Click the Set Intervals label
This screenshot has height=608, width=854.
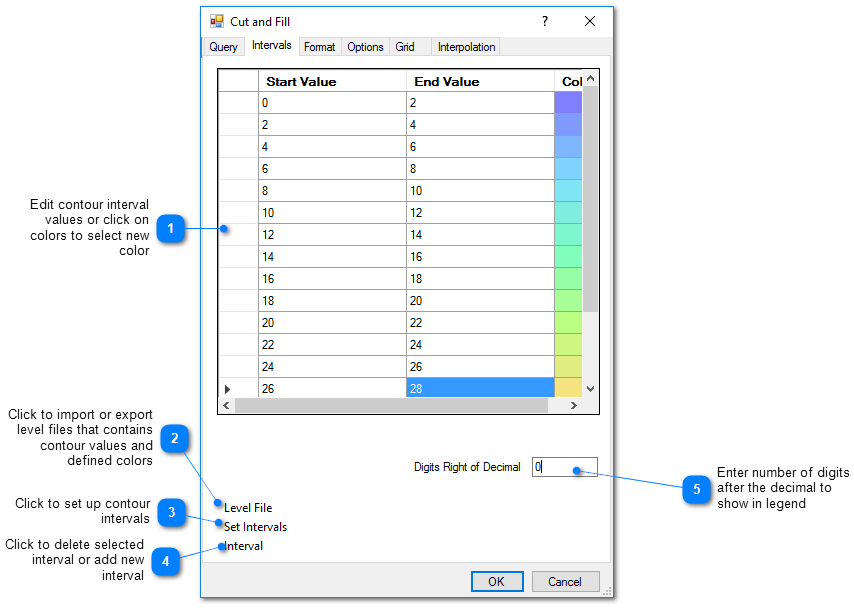pos(255,526)
